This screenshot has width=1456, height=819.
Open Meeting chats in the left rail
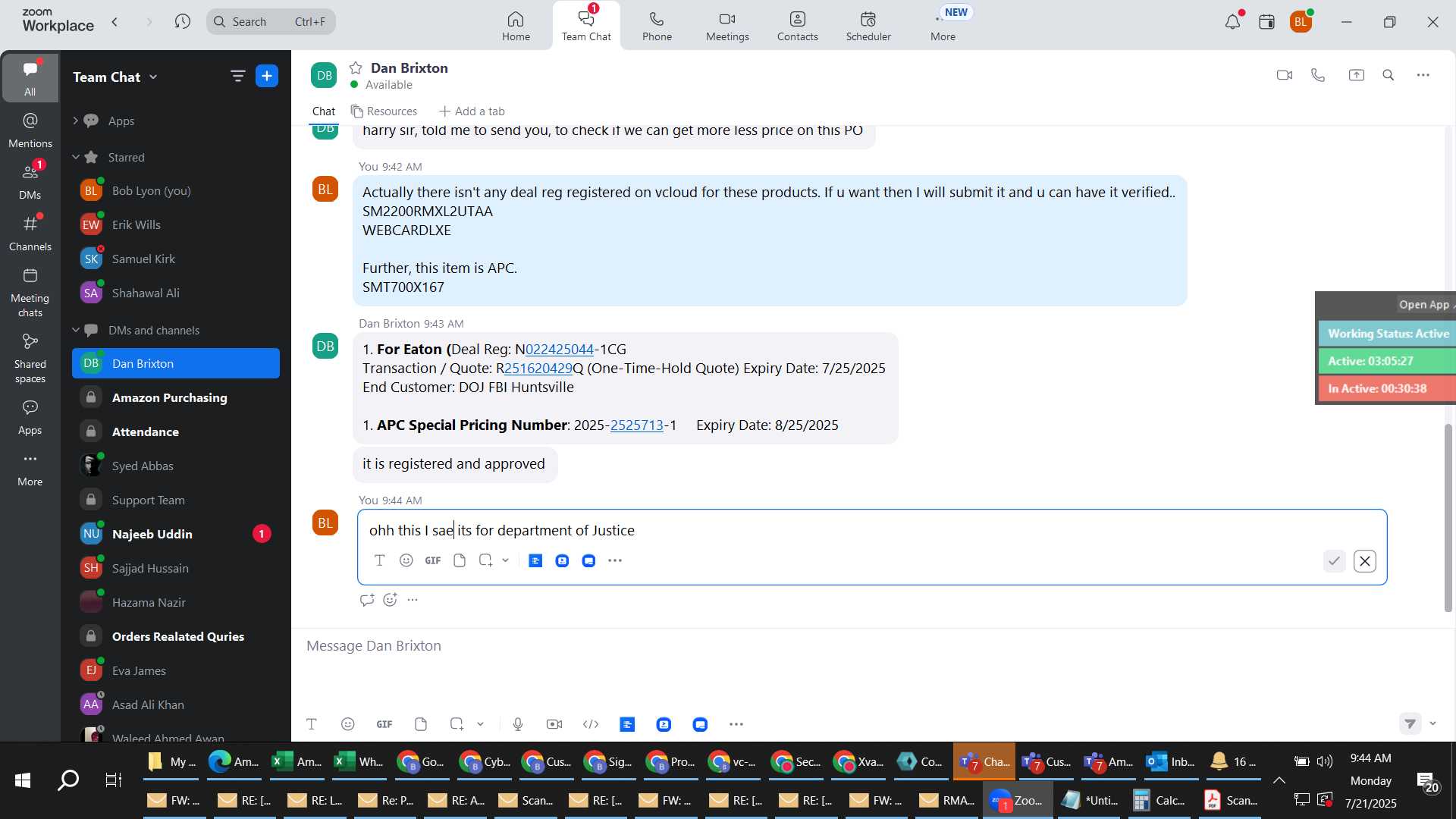coord(30,293)
